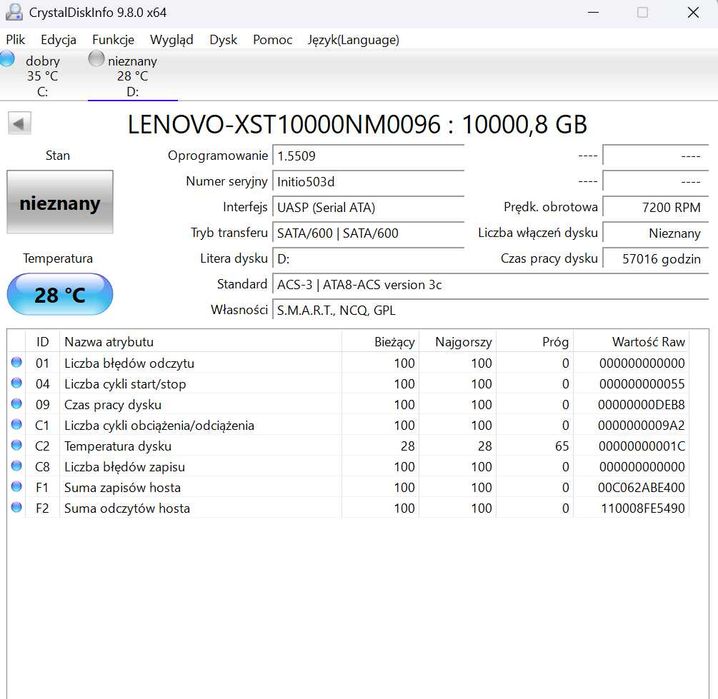Click the Najgorszy column header
718x699 pixels.
(x=457, y=342)
